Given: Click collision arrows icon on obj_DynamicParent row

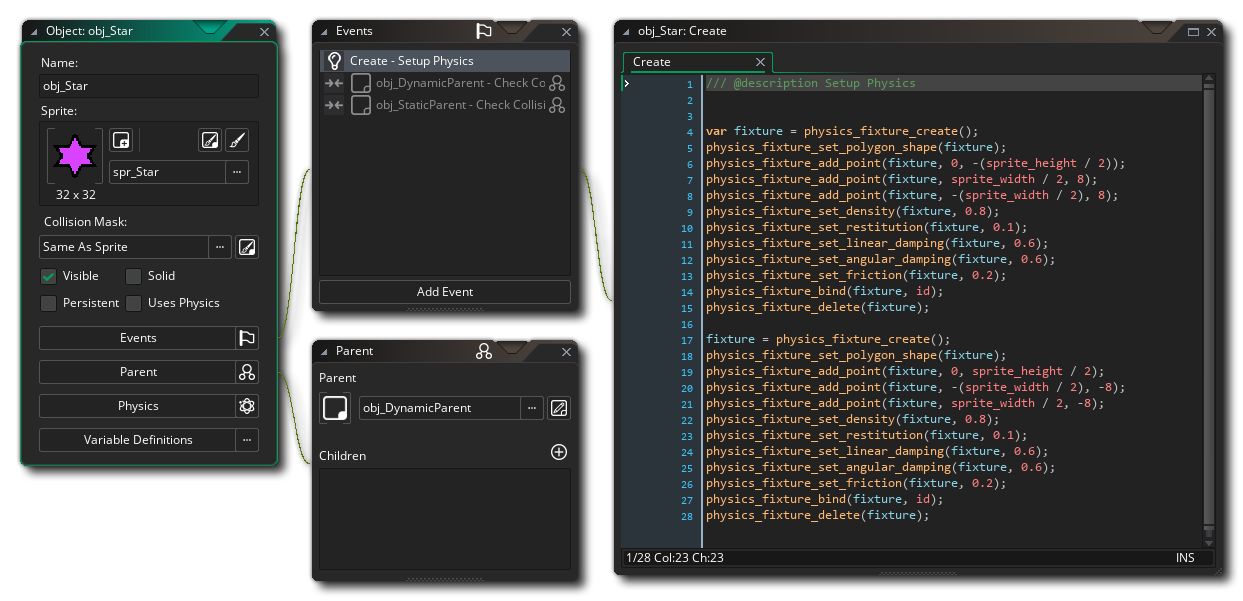Looking at the screenshot, I should point(334,83).
